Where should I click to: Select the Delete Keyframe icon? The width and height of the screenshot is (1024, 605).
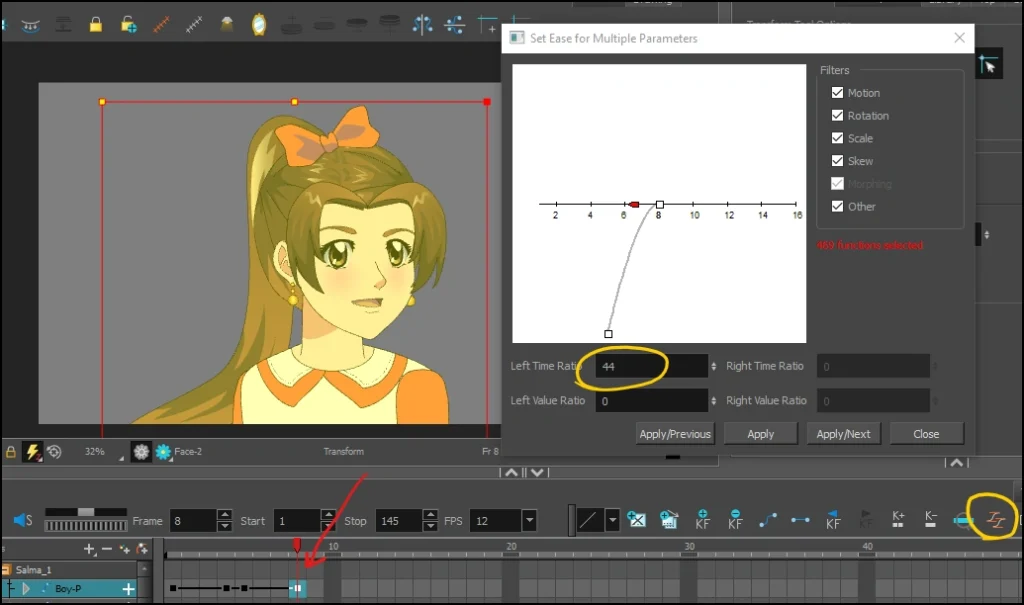(736, 521)
